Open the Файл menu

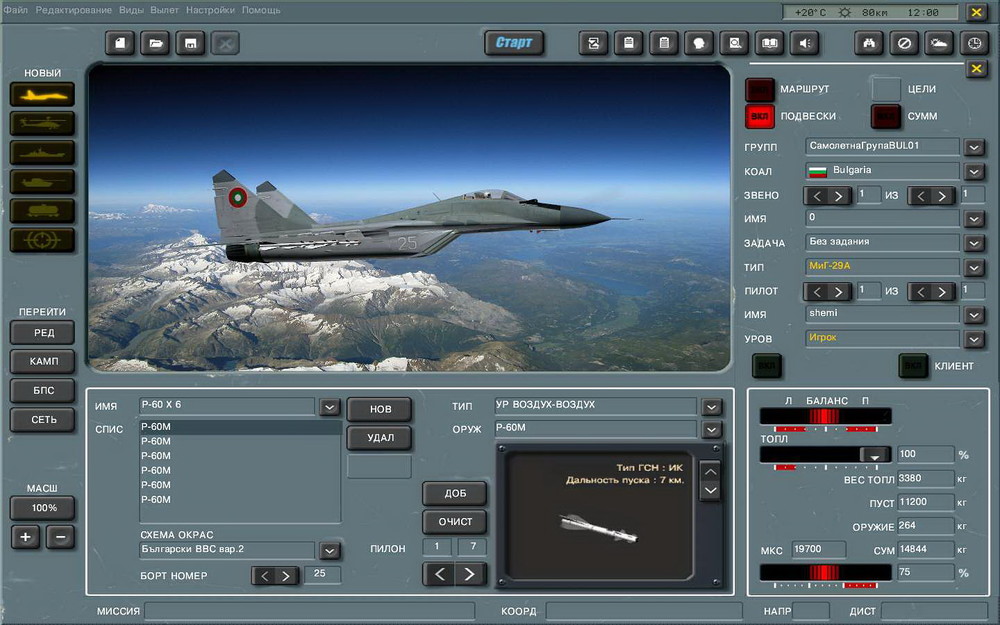[15, 10]
